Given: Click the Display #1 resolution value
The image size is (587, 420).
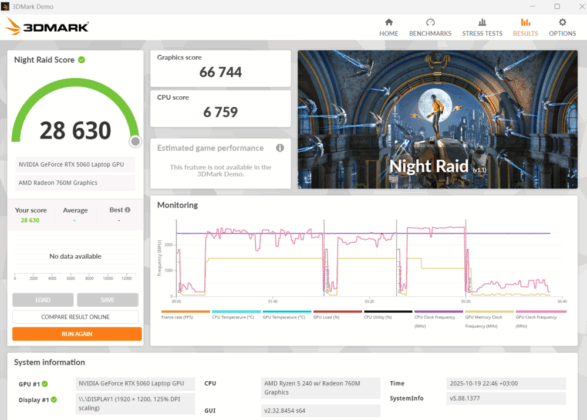Looking at the screenshot, I should (135, 404).
